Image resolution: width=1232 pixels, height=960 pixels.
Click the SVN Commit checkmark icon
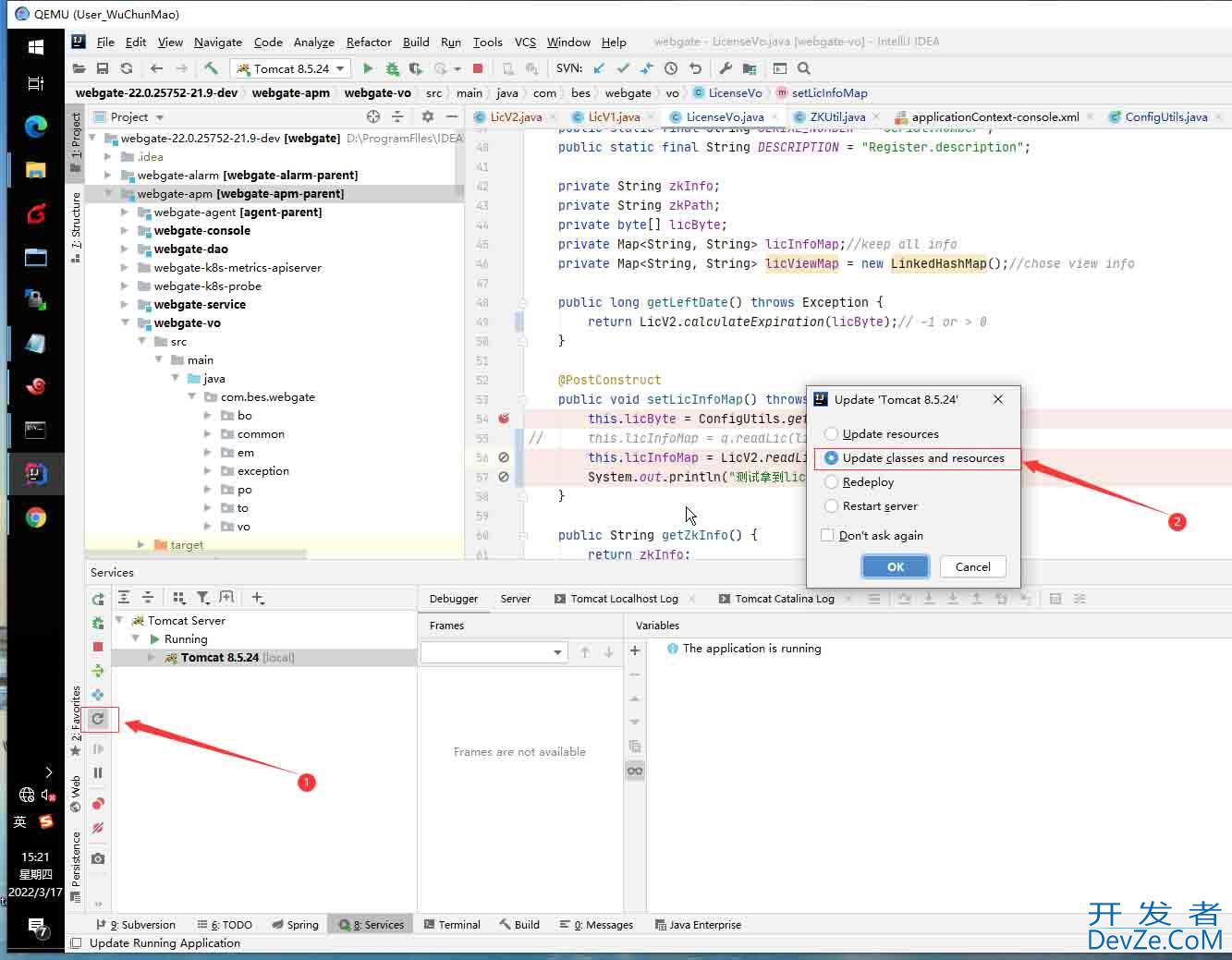(x=623, y=68)
